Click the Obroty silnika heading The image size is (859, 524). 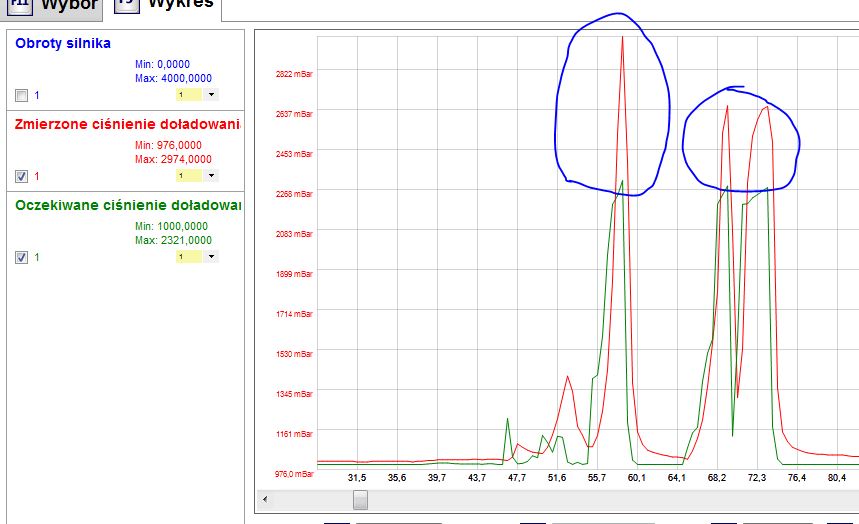click(x=63, y=43)
